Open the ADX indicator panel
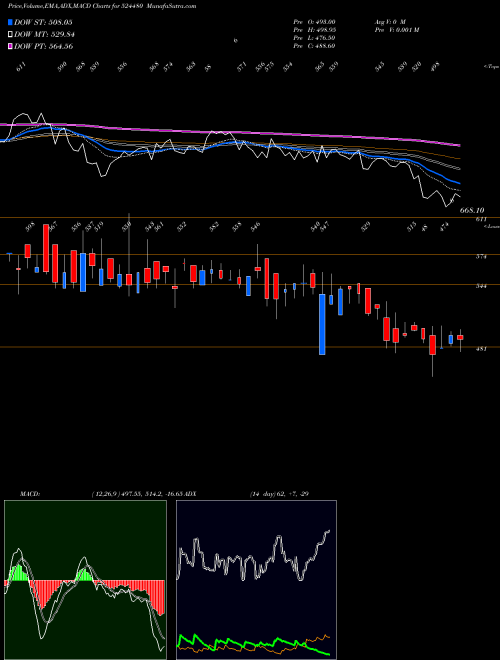 coord(256,580)
